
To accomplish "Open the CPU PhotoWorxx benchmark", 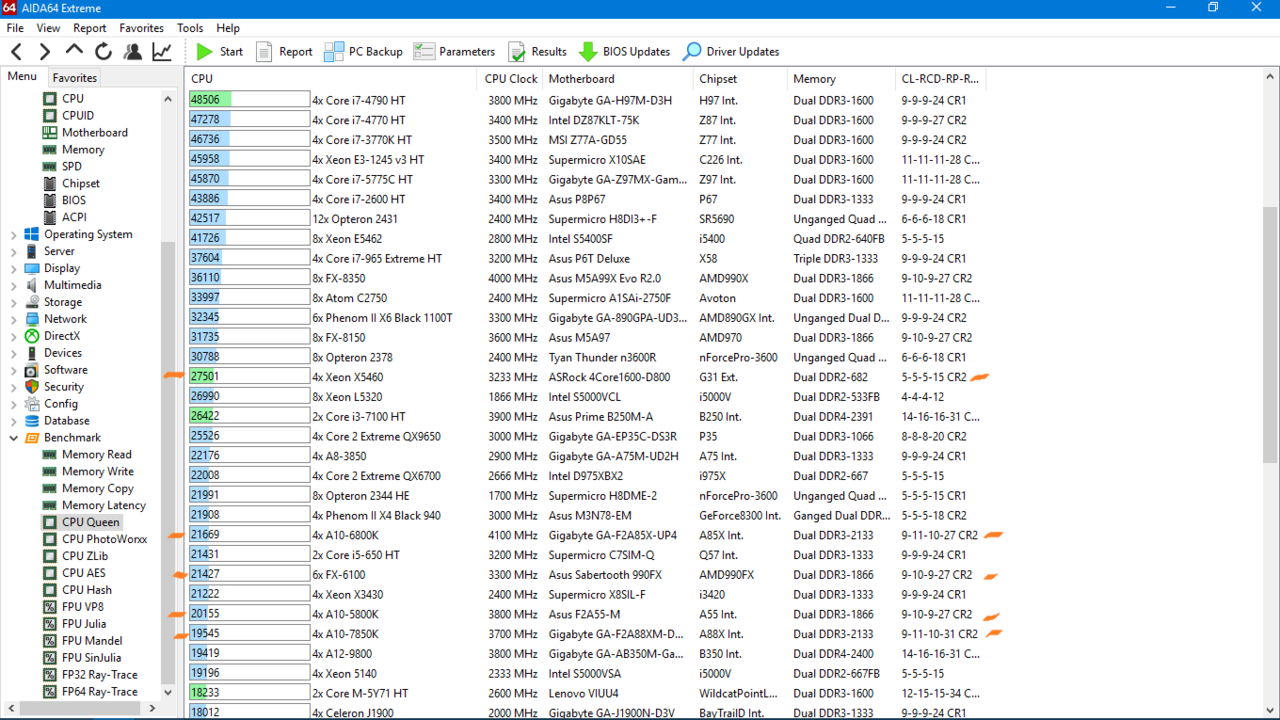I will click(104, 540).
